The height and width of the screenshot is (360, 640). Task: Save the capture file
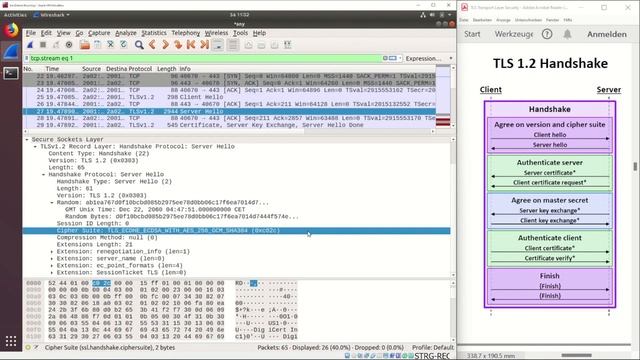(98, 45)
